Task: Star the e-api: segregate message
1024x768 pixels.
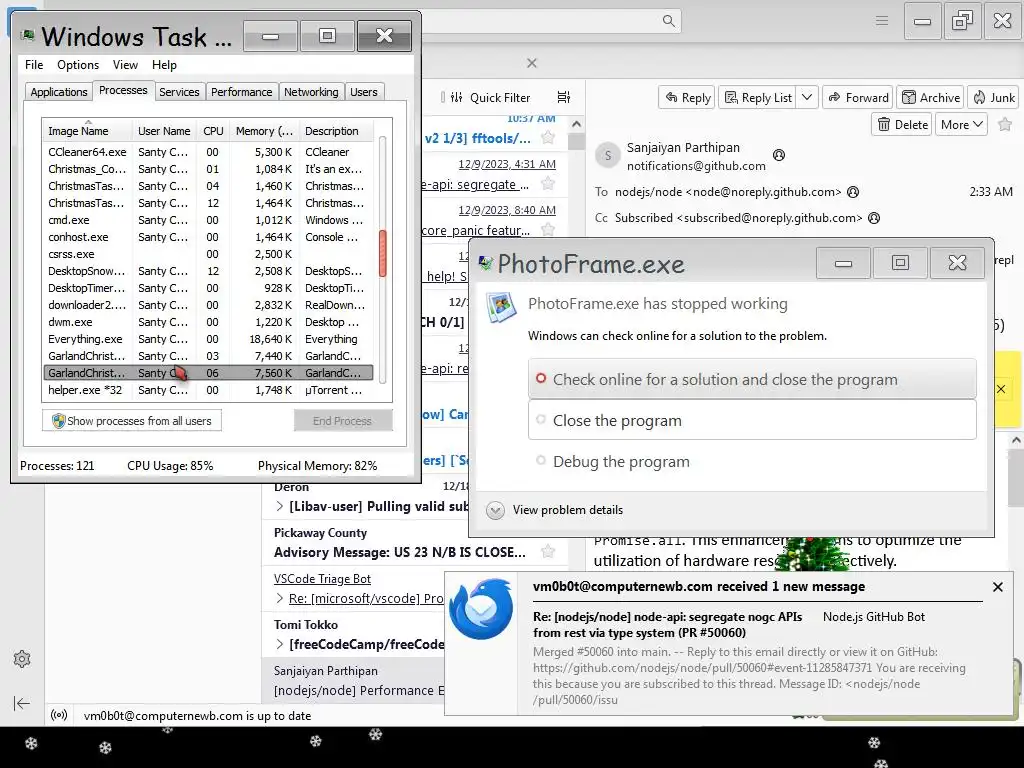Action: pyautogui.click(x=548, y=184)
